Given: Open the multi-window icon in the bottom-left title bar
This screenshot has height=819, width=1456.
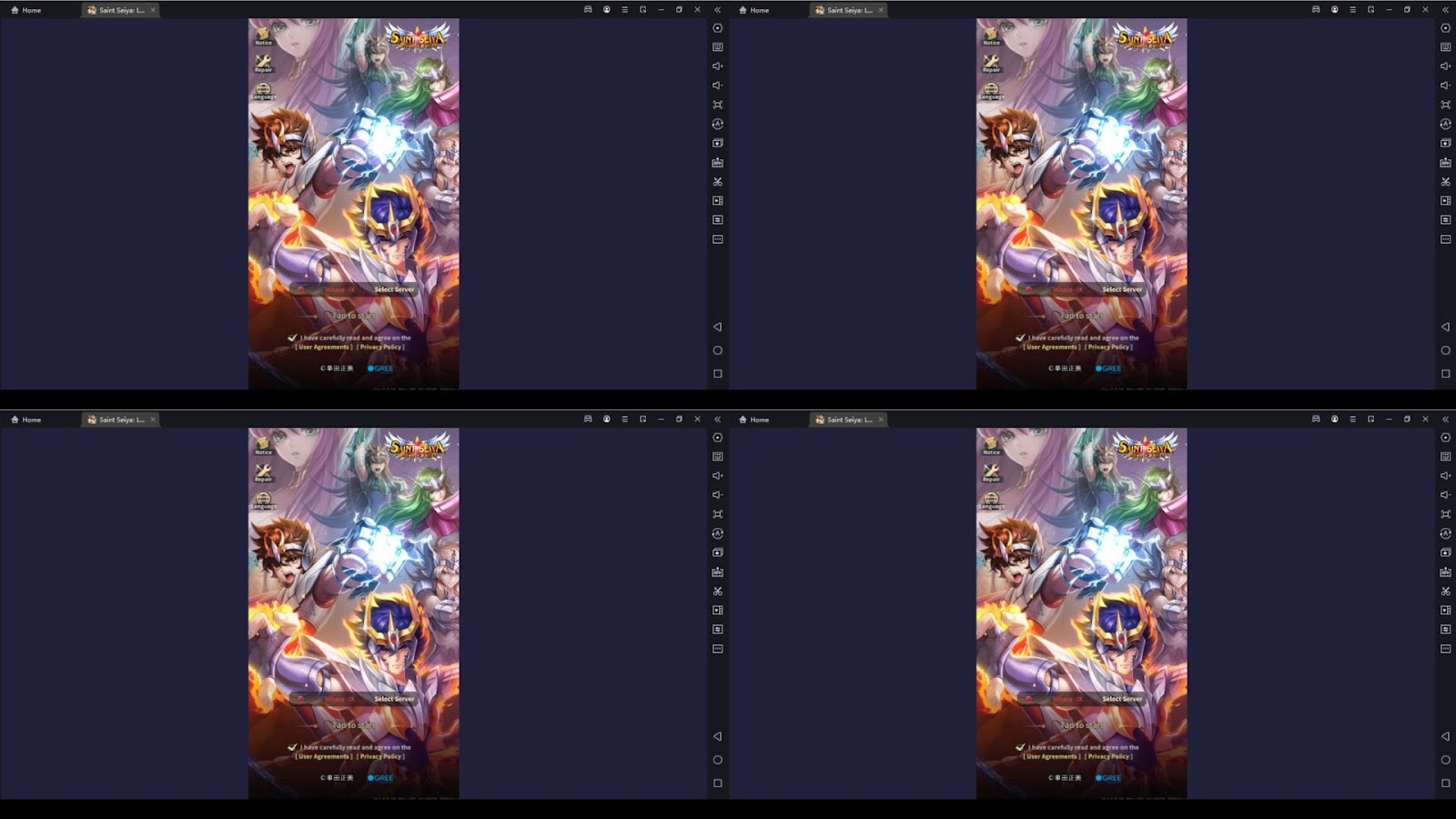Looking at the screenshot, I should pyautogui.click(x=642, y=420).
